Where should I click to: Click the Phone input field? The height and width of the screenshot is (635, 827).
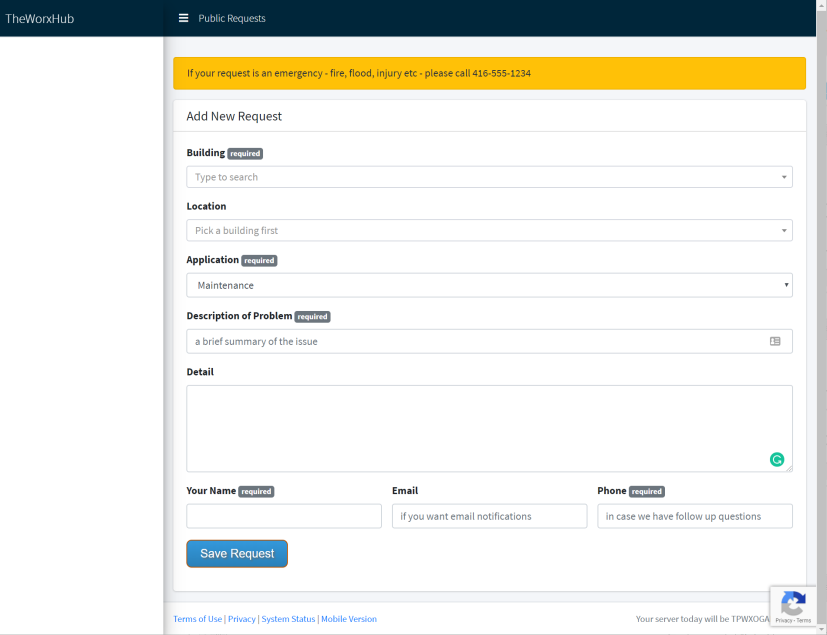(695, 516)
